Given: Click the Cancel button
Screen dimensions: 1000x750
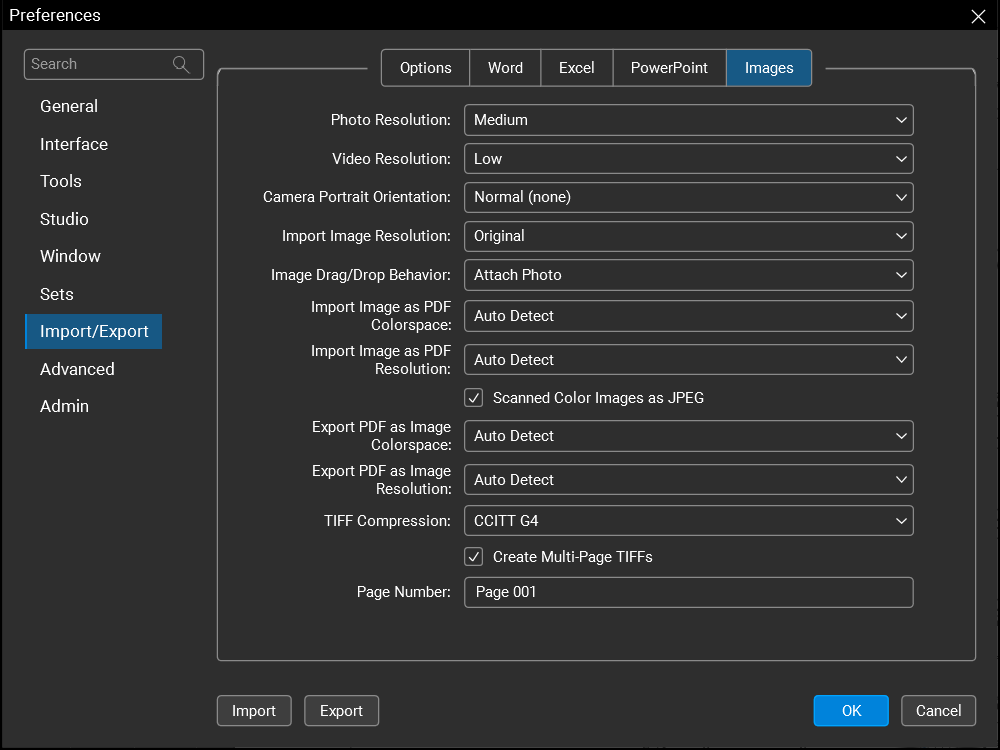Looking at the screenshot, I should (x=938, y=711).
